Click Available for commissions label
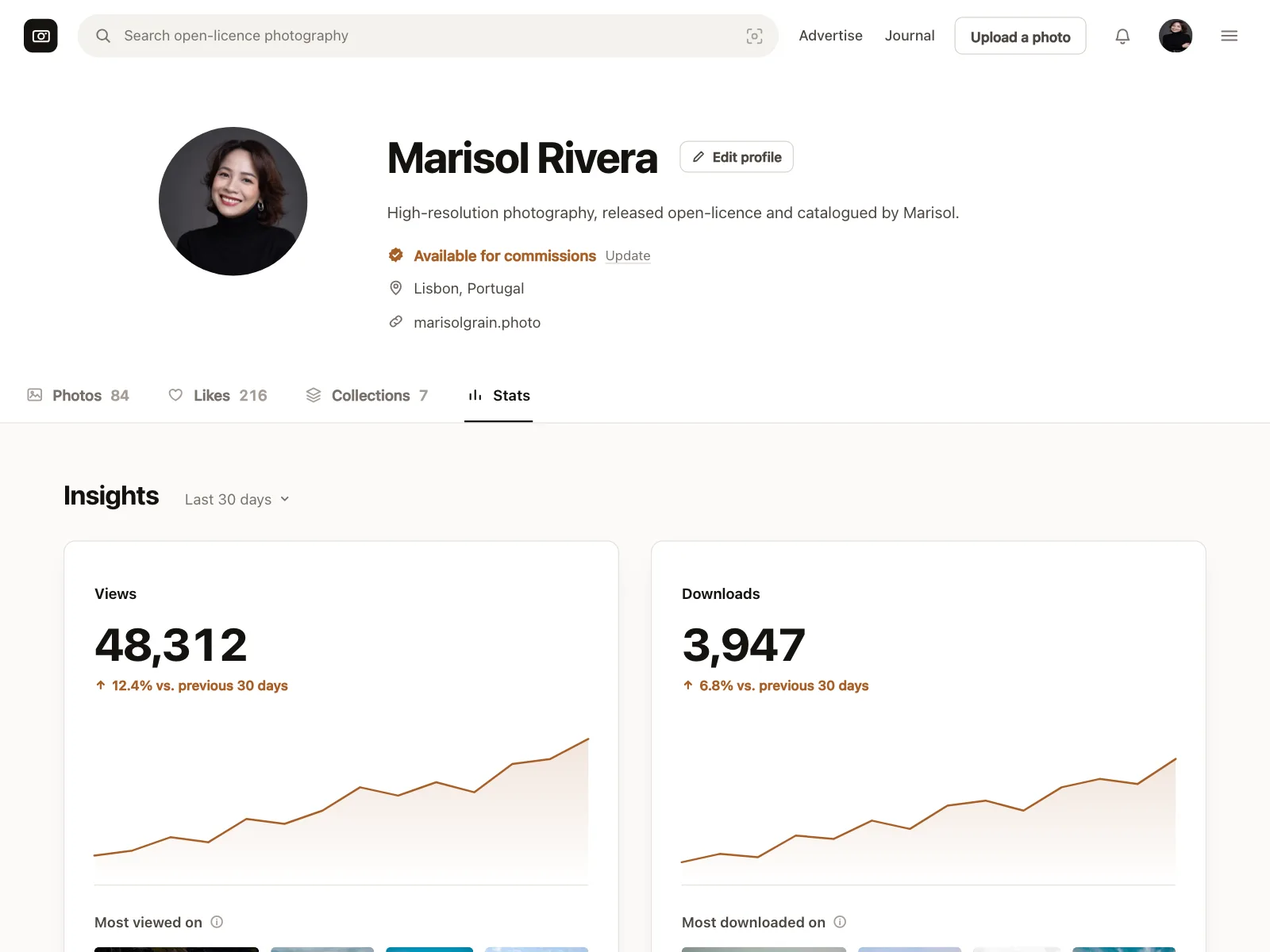Viewport: 1270px width, 952px height. [x=505, y=255]
